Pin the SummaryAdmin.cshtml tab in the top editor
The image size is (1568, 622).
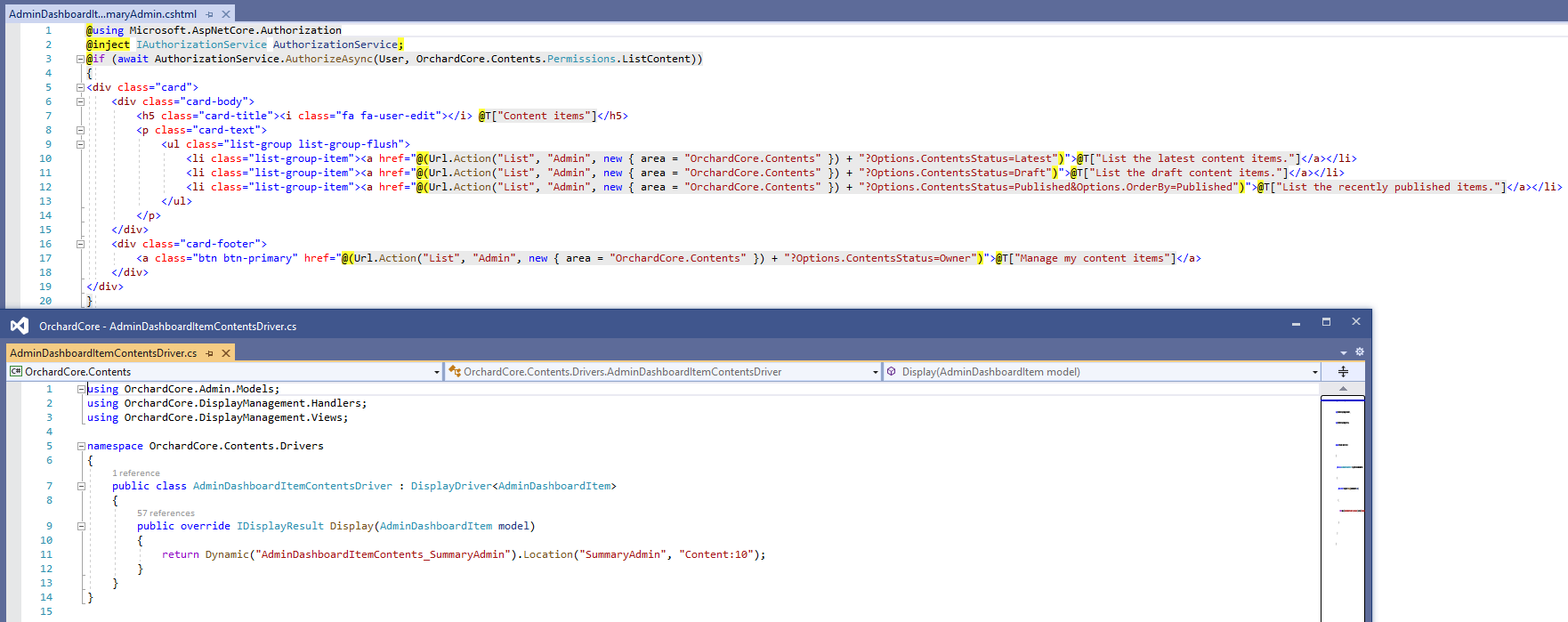tap(210, 14)
